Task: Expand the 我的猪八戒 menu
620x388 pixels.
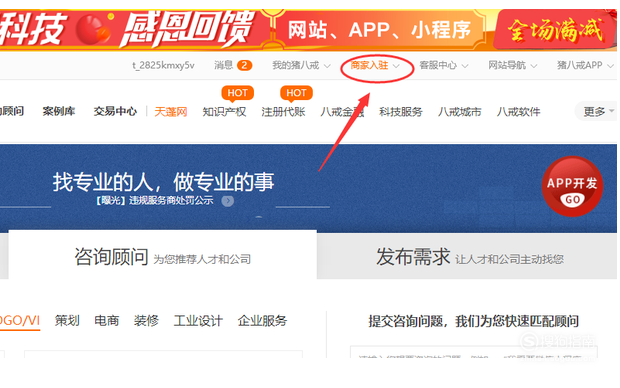Action: [301, 65]
